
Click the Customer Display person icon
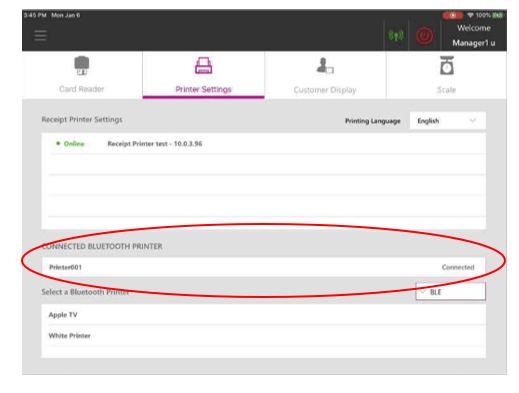tap(325, 66)
